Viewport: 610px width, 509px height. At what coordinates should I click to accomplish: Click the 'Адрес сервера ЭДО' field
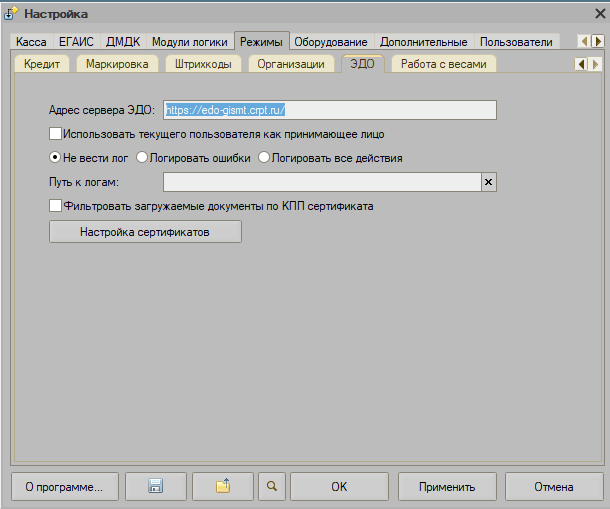tap(329, 110)
